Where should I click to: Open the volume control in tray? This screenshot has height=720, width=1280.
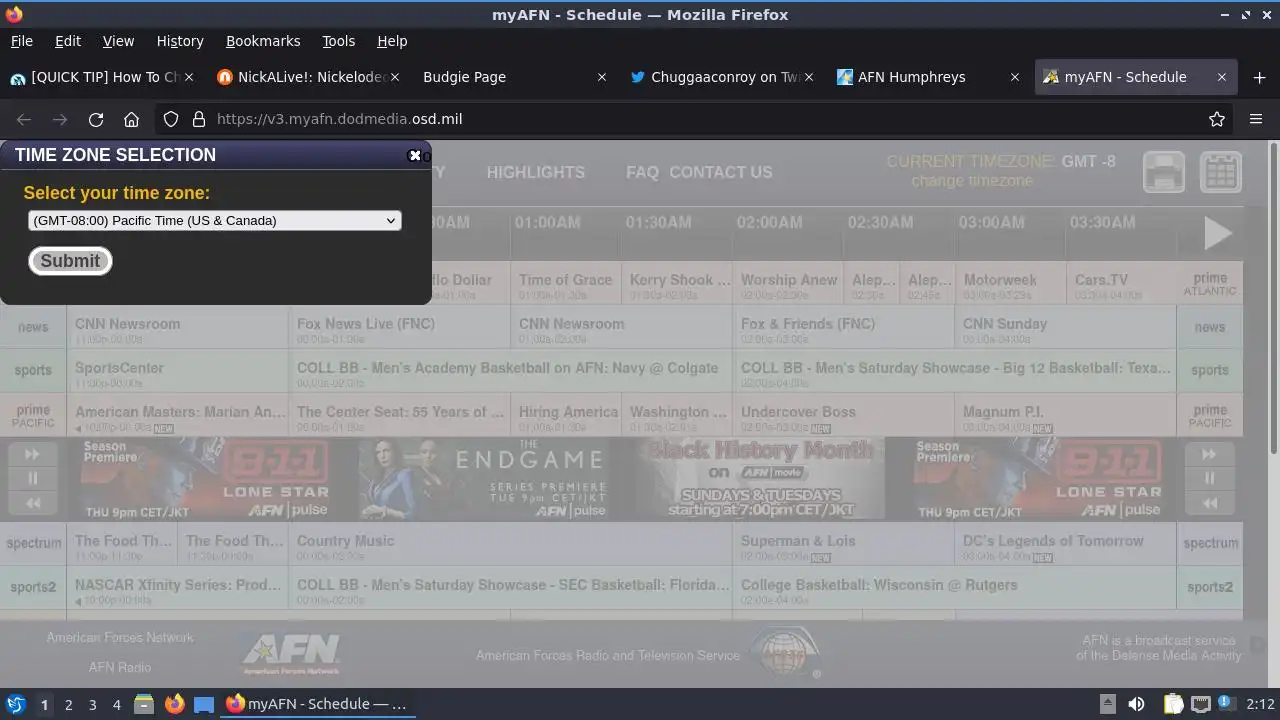click(x=1136, y=704)
